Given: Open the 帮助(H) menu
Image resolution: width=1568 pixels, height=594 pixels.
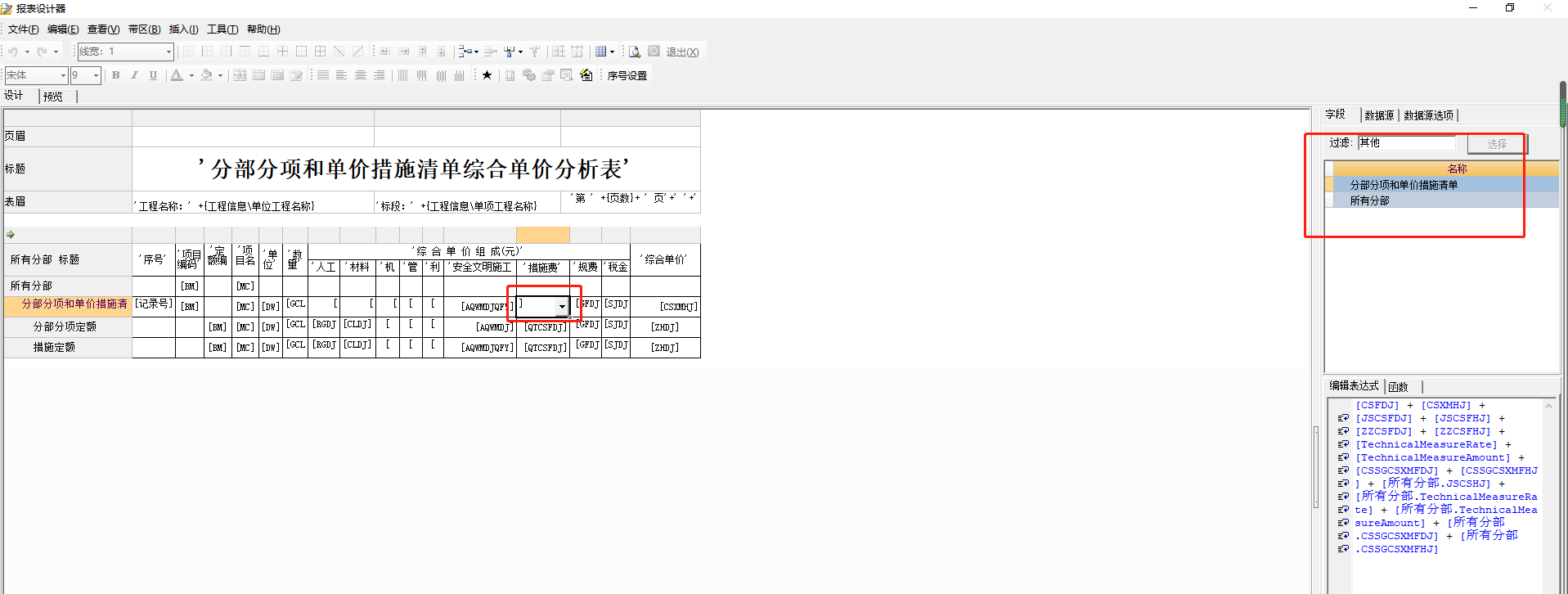Looking at the screenshot, I should 263,29.
